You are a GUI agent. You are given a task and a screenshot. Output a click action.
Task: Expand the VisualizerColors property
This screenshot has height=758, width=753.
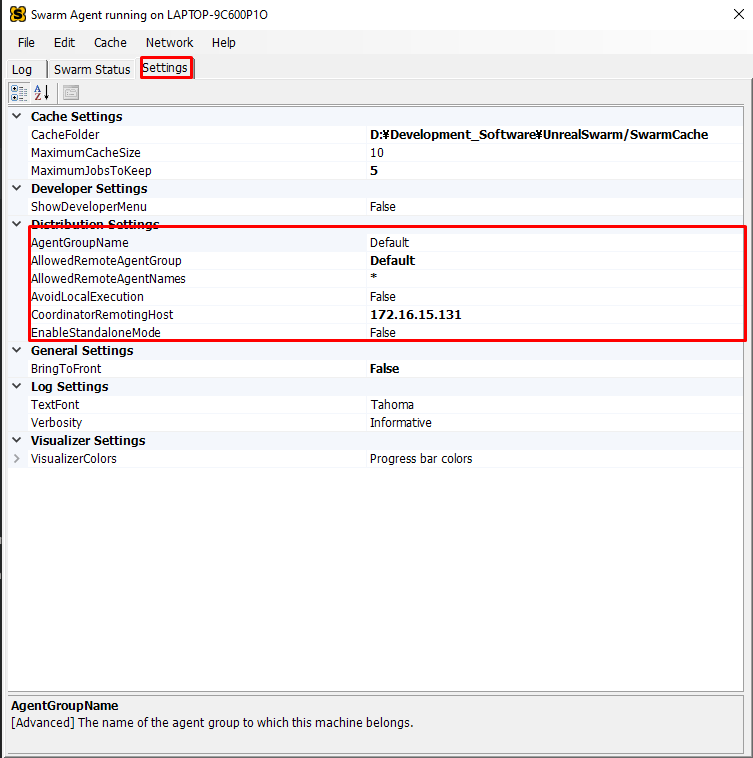click(x=17, y=459)
